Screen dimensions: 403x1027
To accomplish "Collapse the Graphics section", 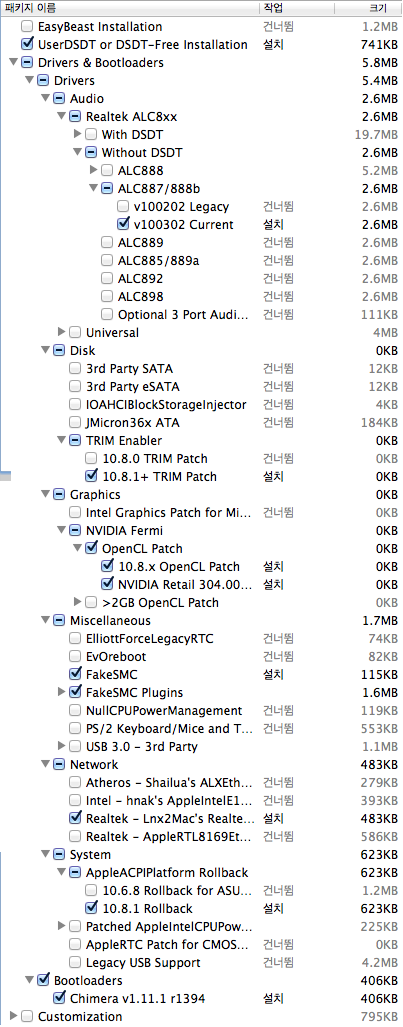I will tap(46, 495).
